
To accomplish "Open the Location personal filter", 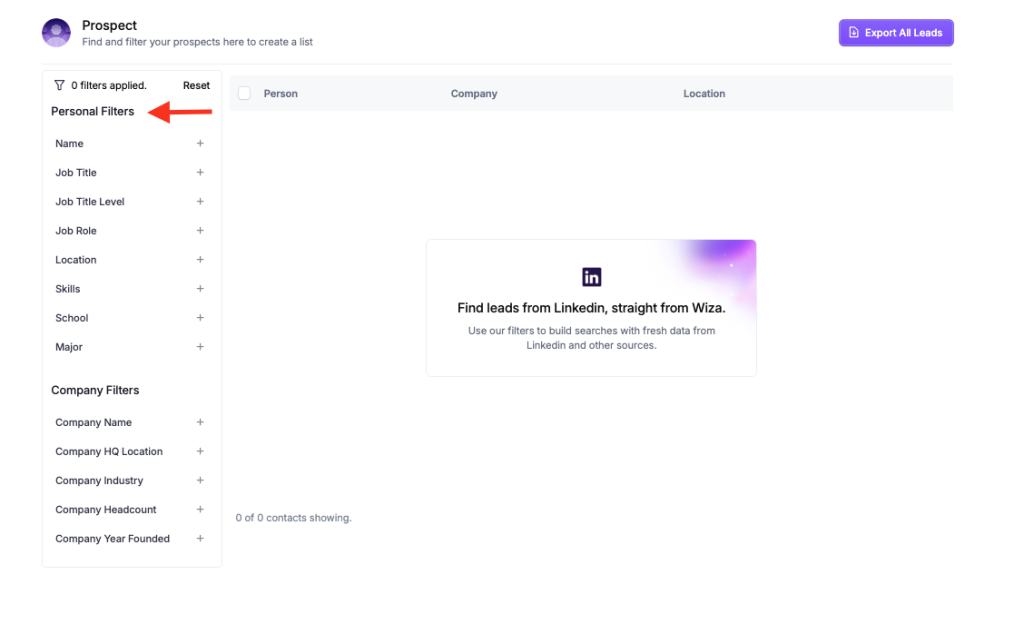I will point(76,260).
